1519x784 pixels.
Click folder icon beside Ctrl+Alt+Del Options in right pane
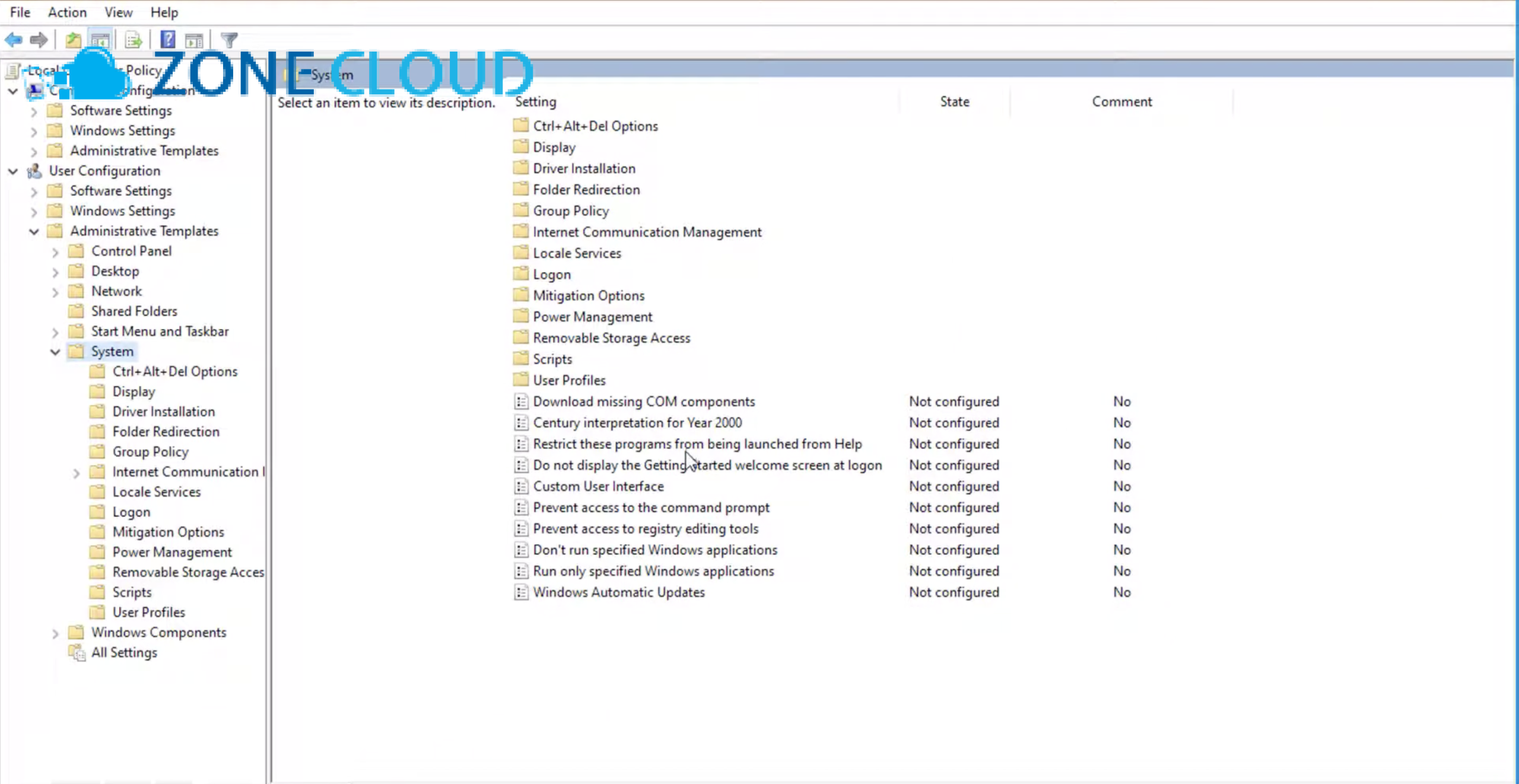pos(520,125)
